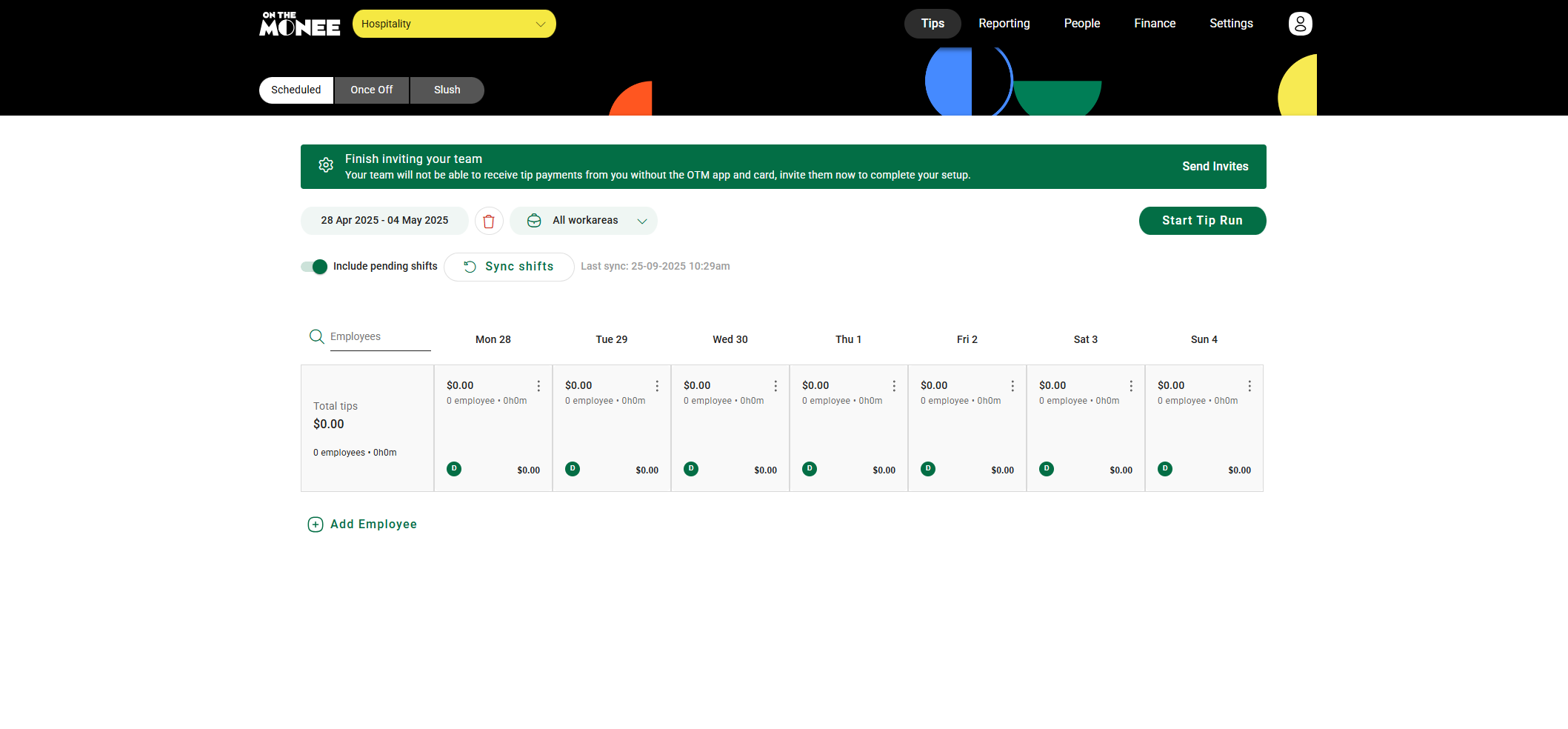This screenshot has width=1568, height=729.
Task: Click the gear icon in the invite banner
Action: pyautogui.click(x=326, y=165)
